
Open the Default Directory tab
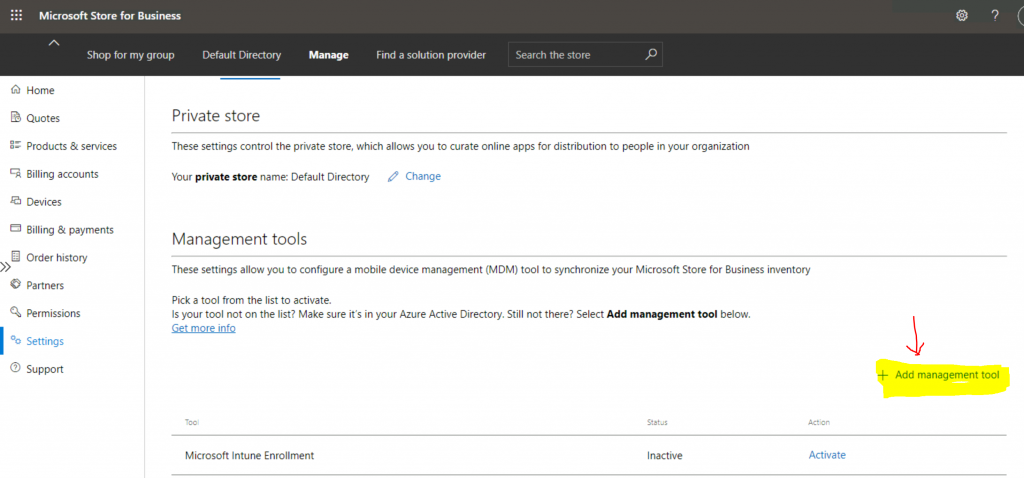click(242, 55)
